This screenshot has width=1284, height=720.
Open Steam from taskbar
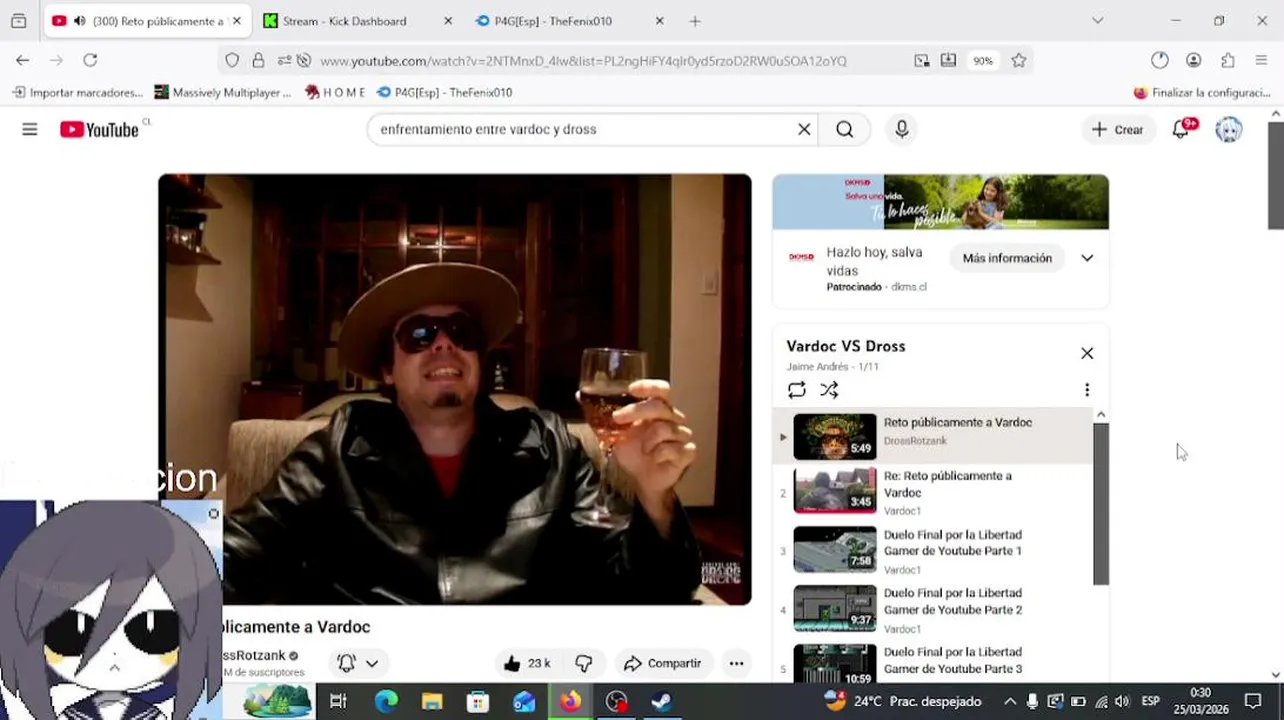click(662, 701)
